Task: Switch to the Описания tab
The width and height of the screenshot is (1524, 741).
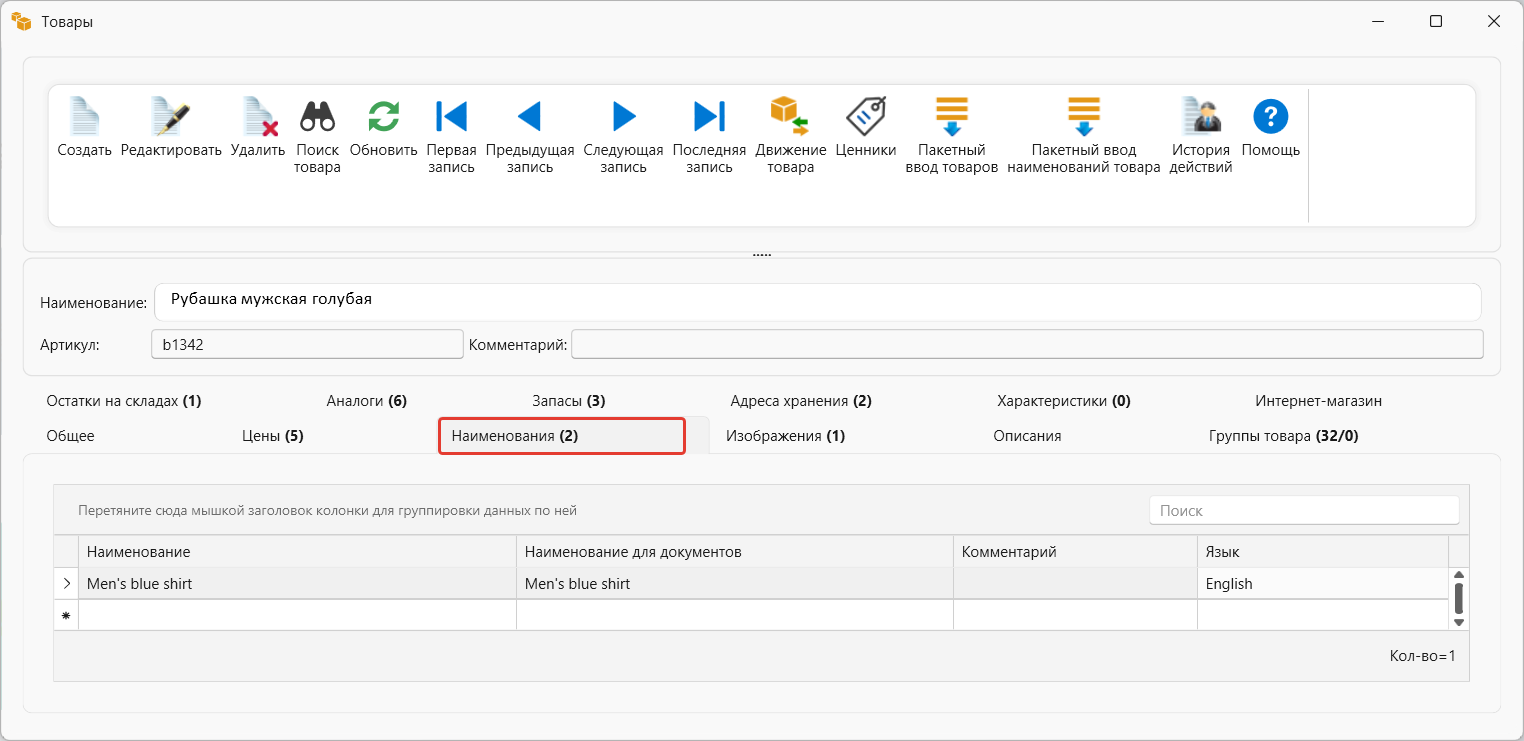Action: [x=1027, y=436]
